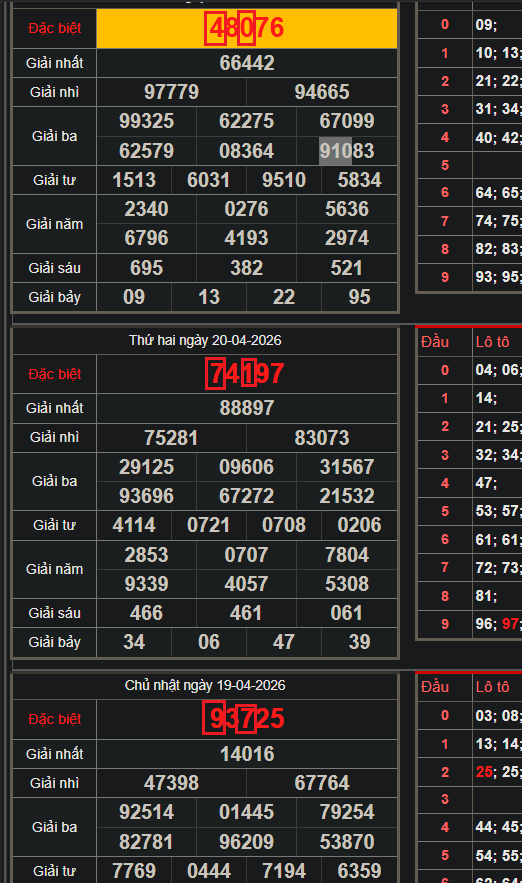Click Giải năm number 4057
Image resolution: width=522 pixels, height=883 pixels.
click(x=247, y=584)
